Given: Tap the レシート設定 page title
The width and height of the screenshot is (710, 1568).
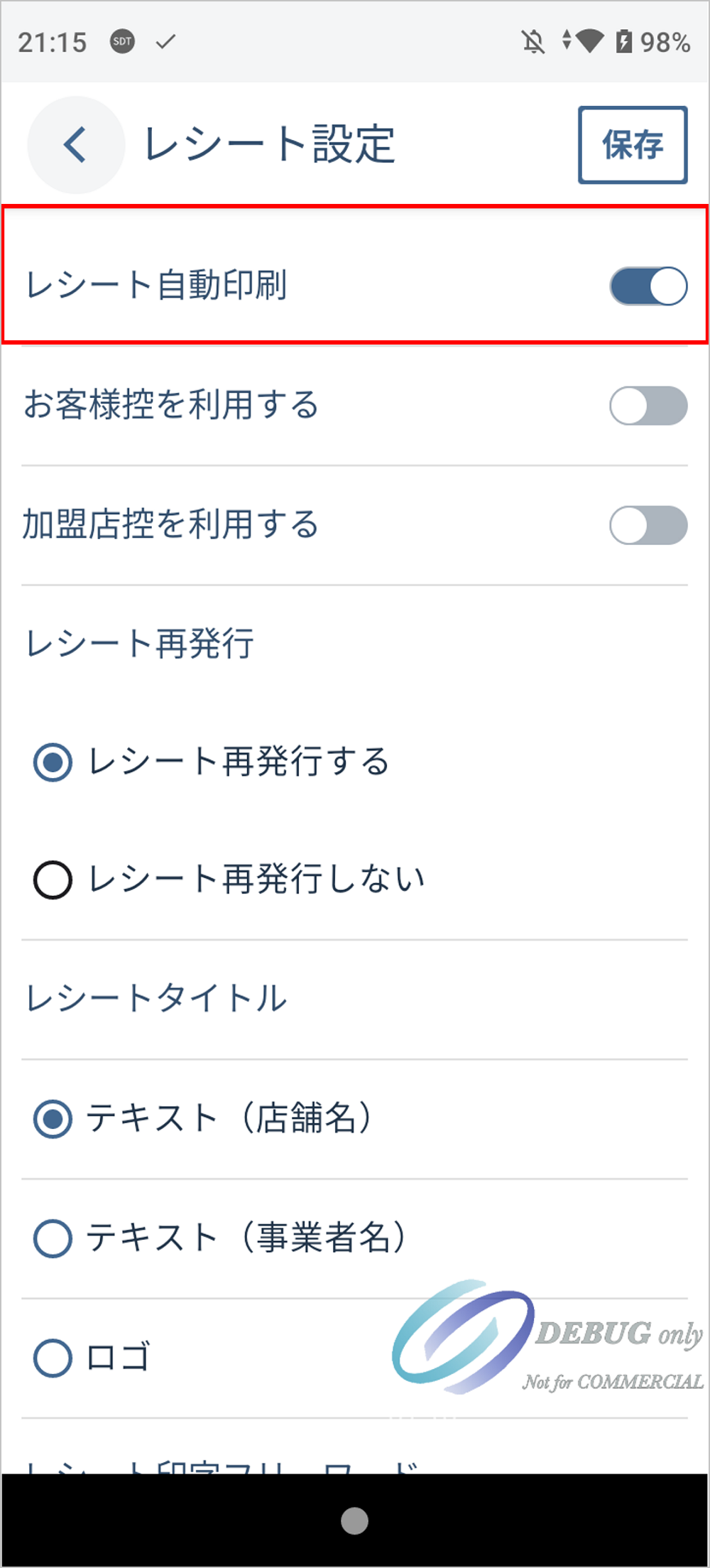Looking at the screenshot, I should 270,145.
